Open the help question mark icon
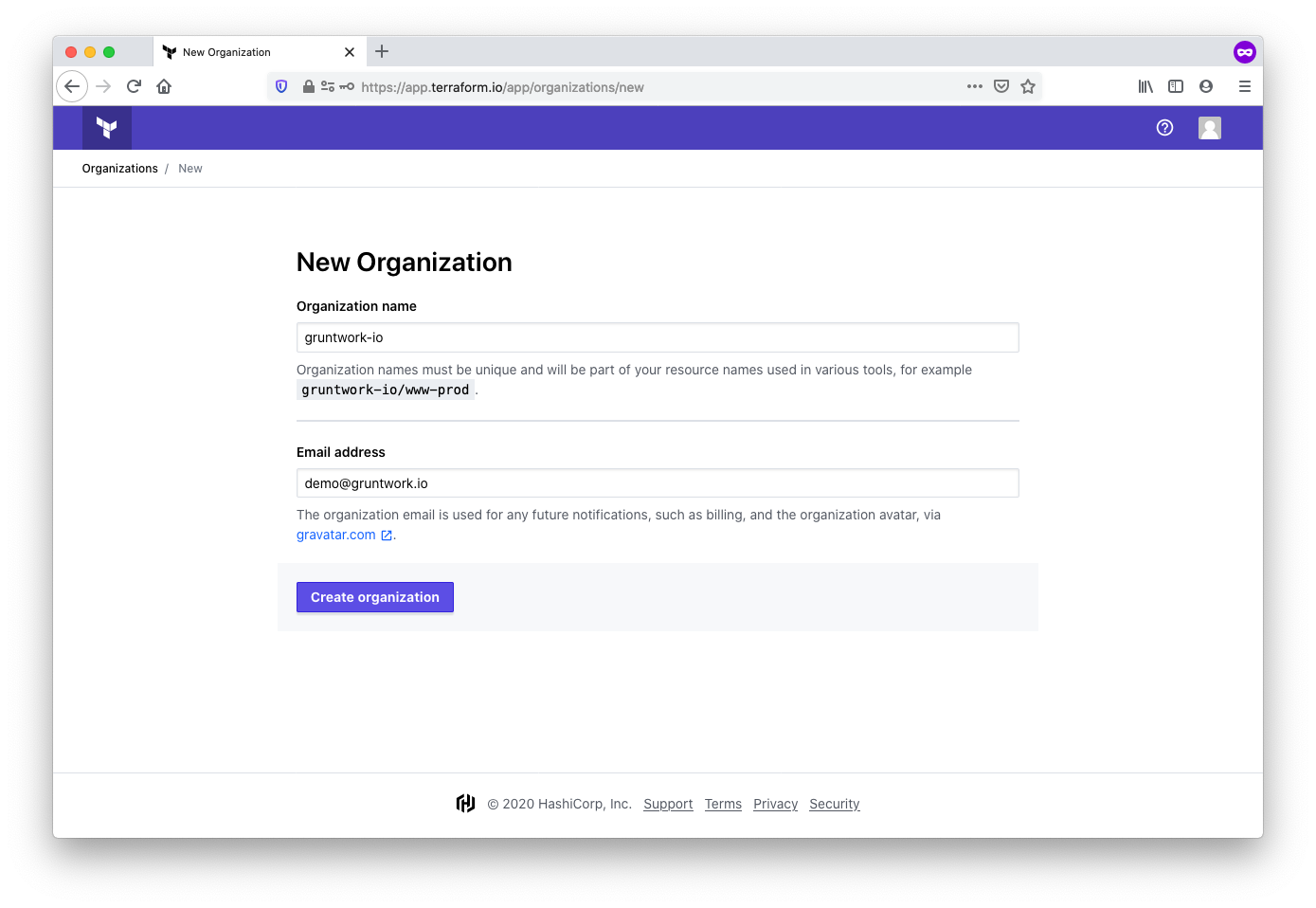This screenshot has height=908, width=1316. coord(1164,128)
